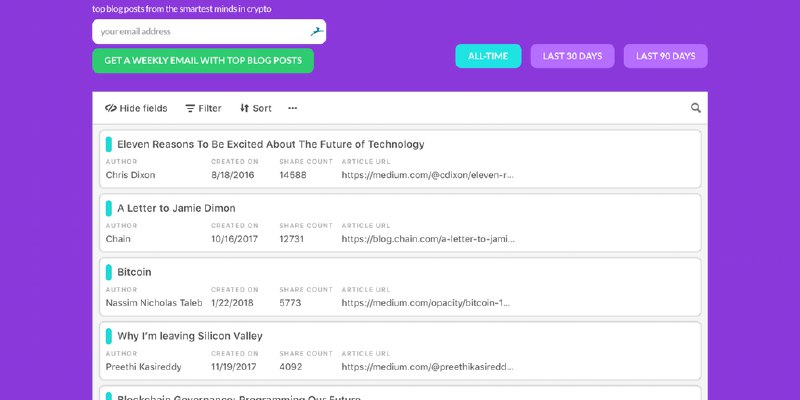This screenshot has width=800, height=400.
Task: Click share count 5773
Action: coord(290,303)
